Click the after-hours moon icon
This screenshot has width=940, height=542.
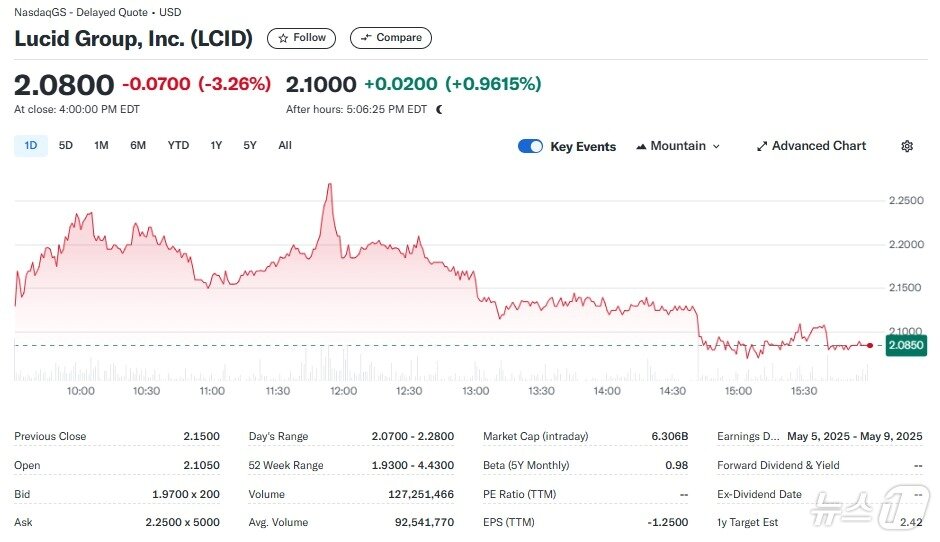coord(439,109)
